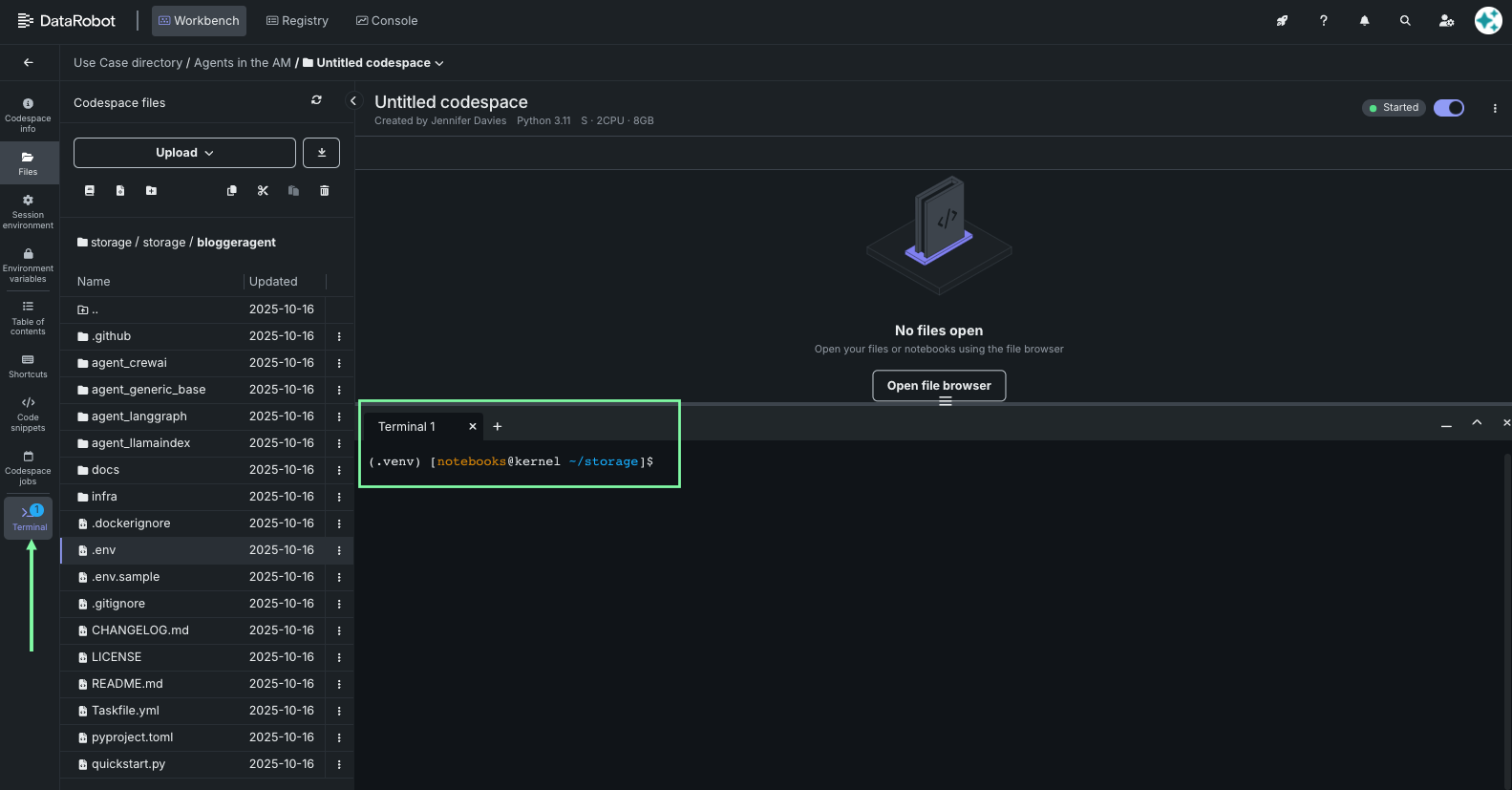1512x790 pixels.
Task: Click the new folder icon
Action: [151, 191]
